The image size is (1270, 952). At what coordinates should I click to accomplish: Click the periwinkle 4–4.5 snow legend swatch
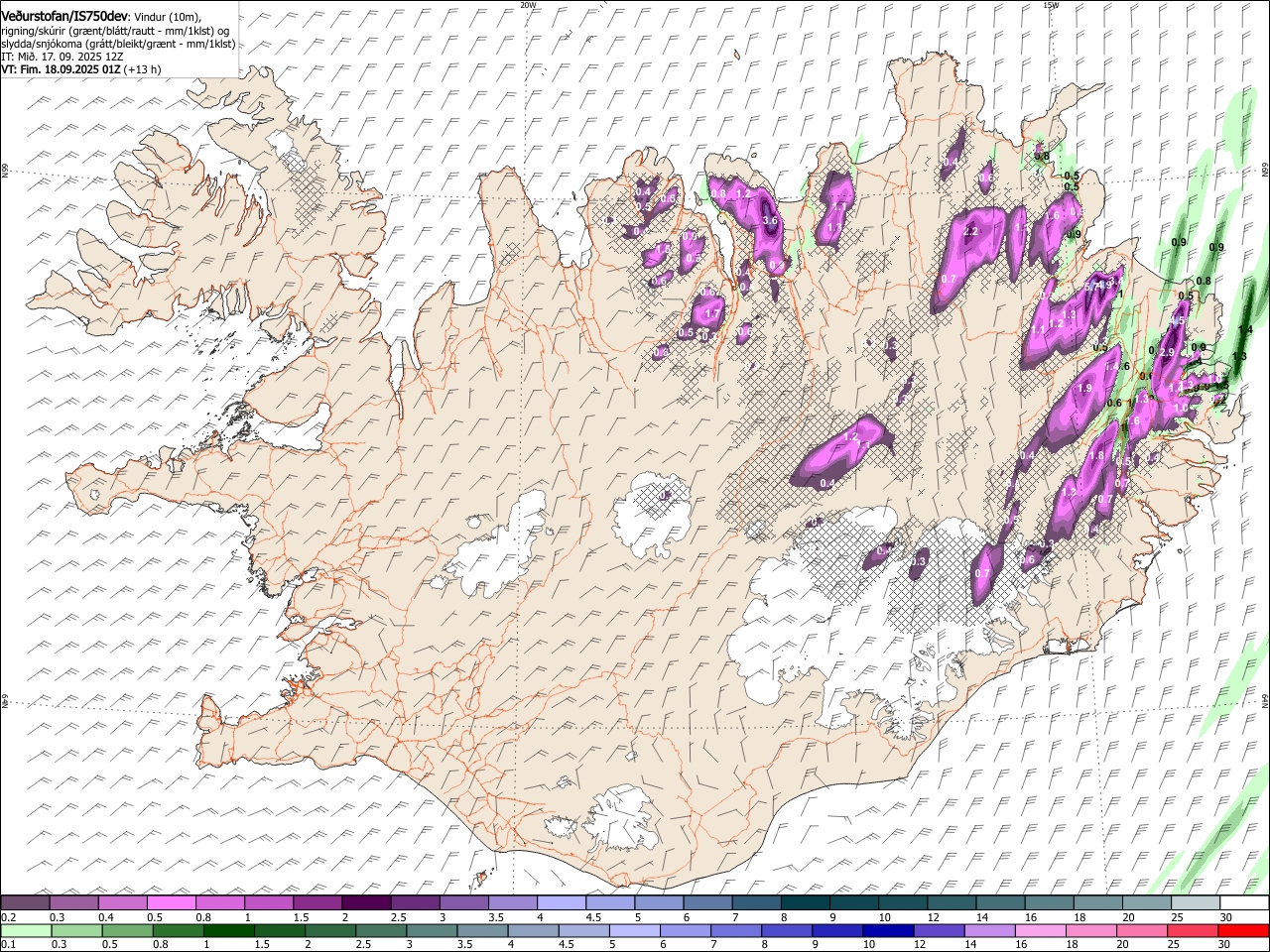[x=562, y=902]
